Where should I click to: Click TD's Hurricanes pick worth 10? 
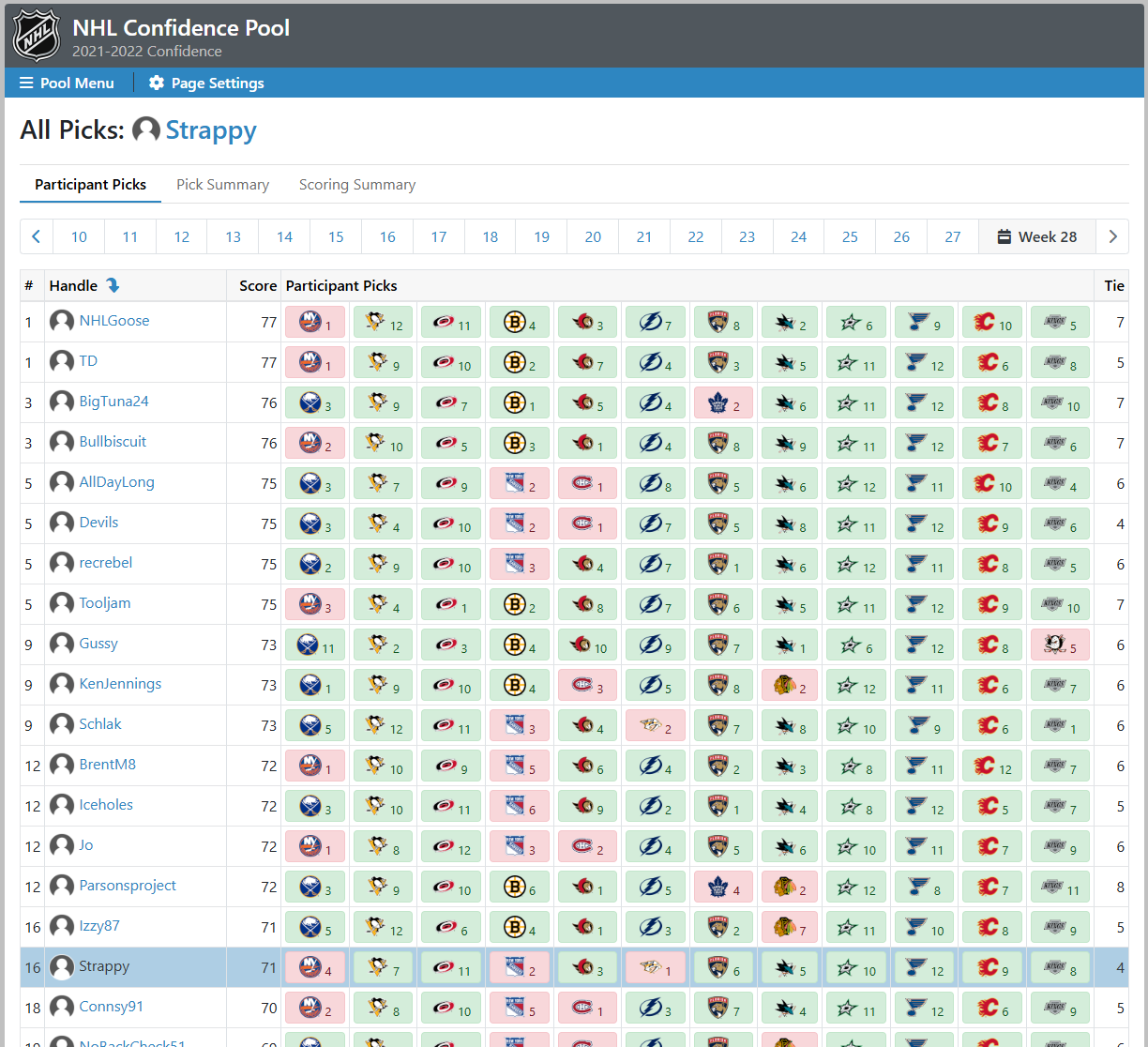coord(450,363)
